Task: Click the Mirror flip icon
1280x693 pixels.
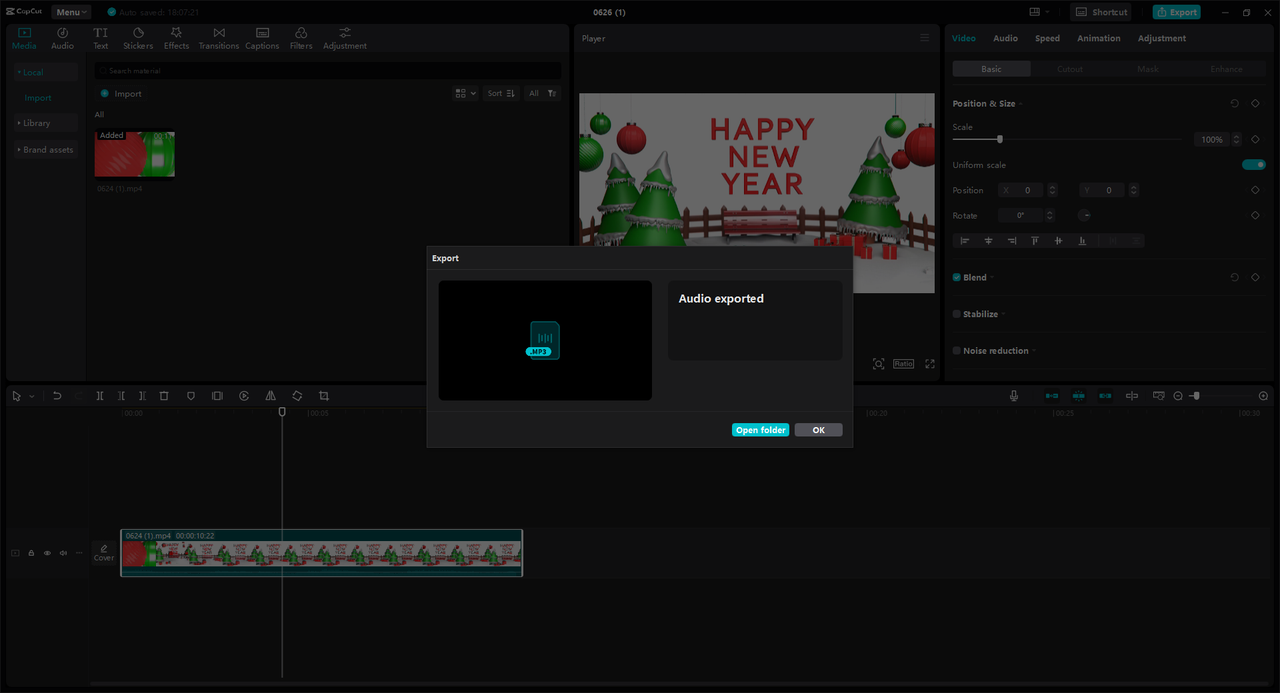Action: 270,396
